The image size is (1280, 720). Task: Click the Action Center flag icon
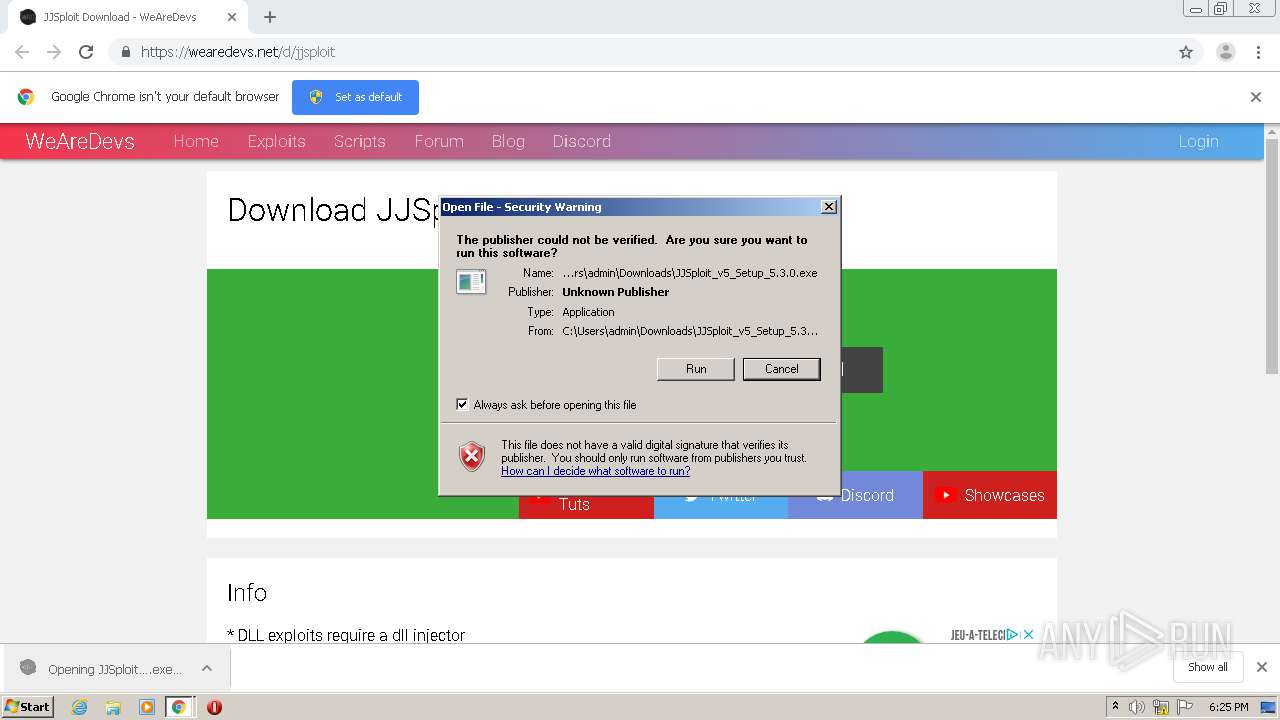[x=1185, y=707]
